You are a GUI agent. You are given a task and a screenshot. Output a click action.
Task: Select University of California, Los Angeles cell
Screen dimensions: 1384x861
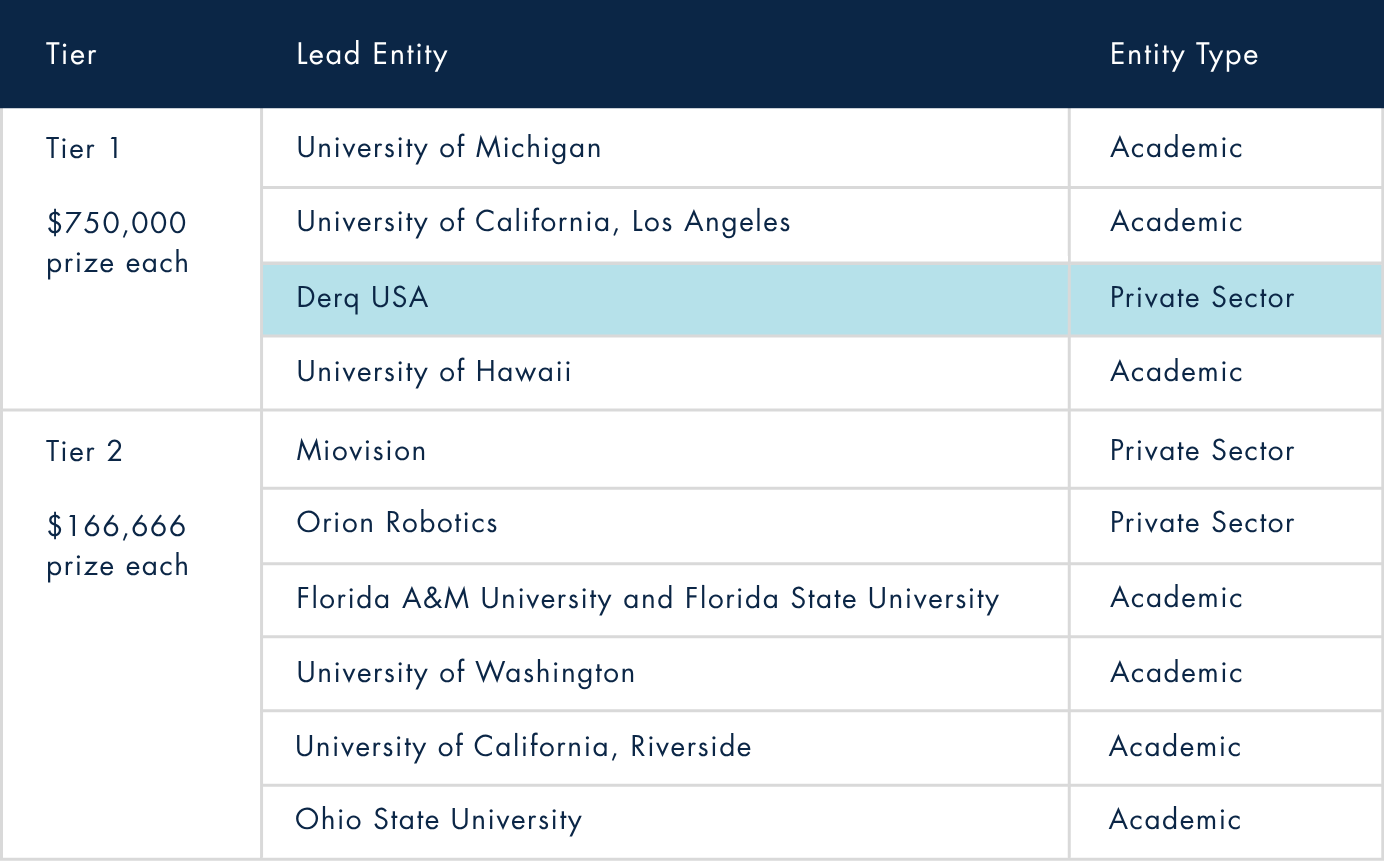point(666,222)
